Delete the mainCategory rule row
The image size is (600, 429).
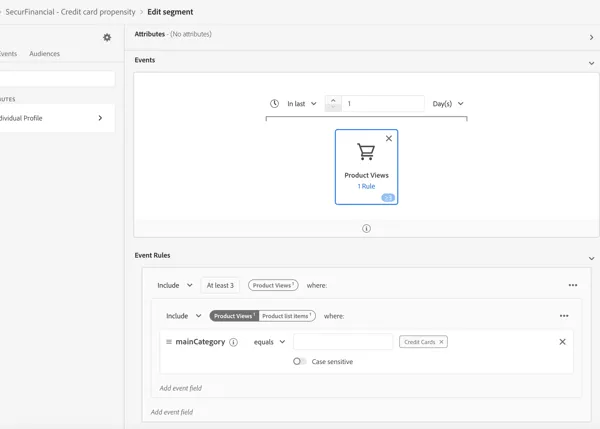point(562,342)
